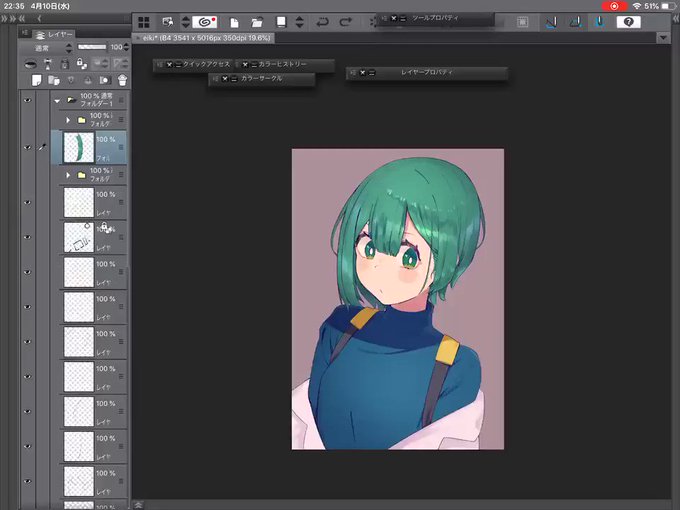Image resolution: width=680 pixels, height=510 pixels.
Task: Tap the red screen recording indicator
Action: click(x=614, y=6)
